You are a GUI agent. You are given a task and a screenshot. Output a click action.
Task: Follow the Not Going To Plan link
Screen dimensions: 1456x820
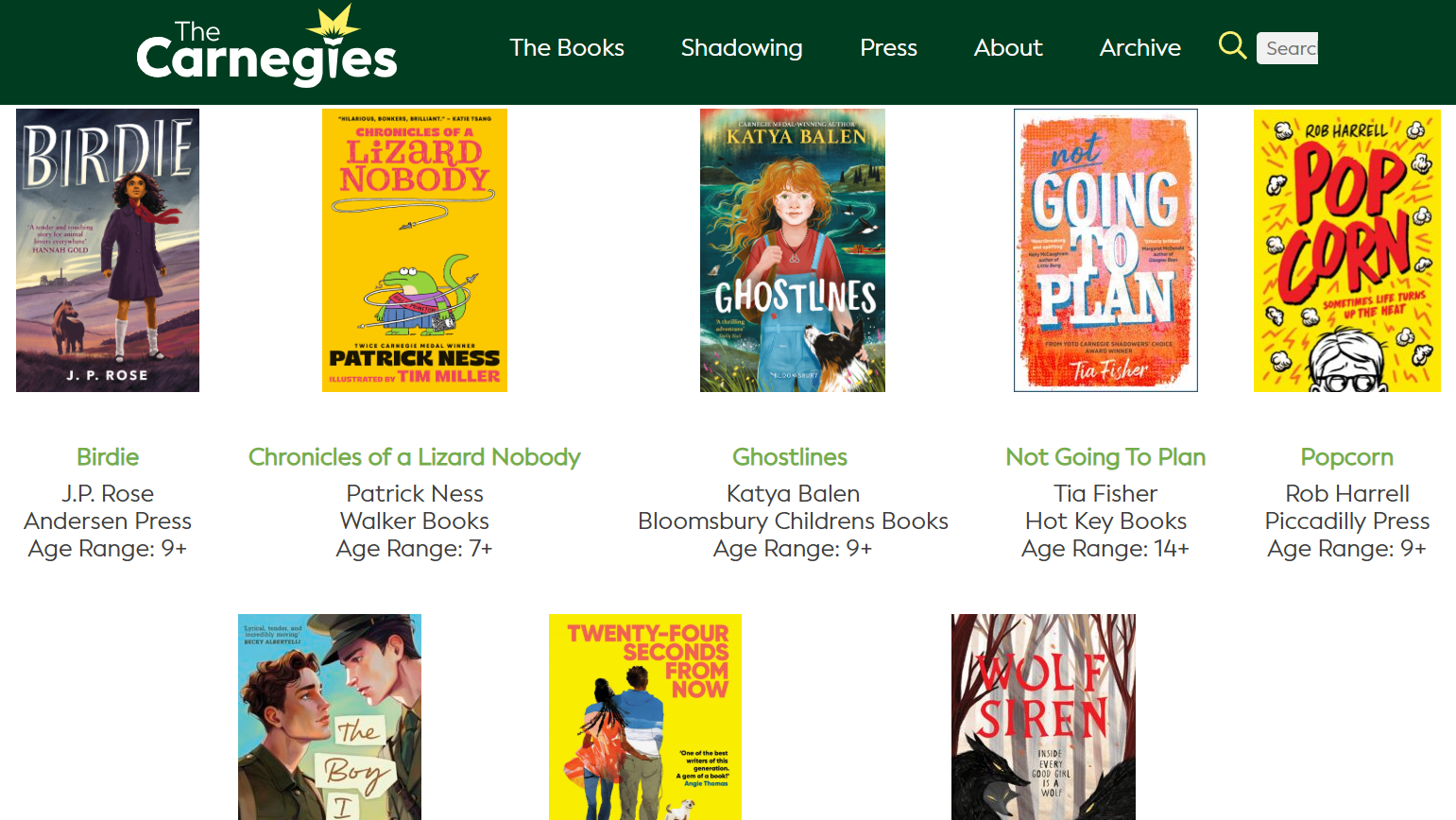click(1105, 457)
